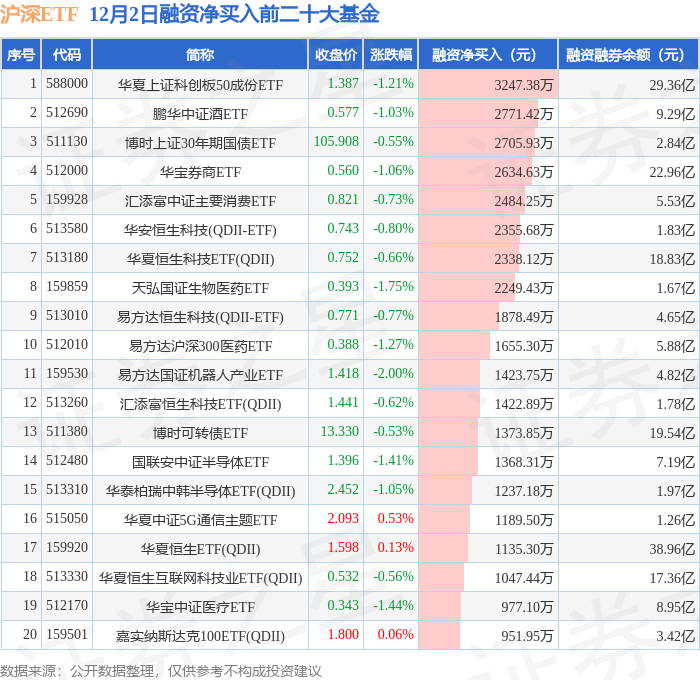Click net buy value 2355.68万
The height and width of the screenshot is (680, 700).
523,229
